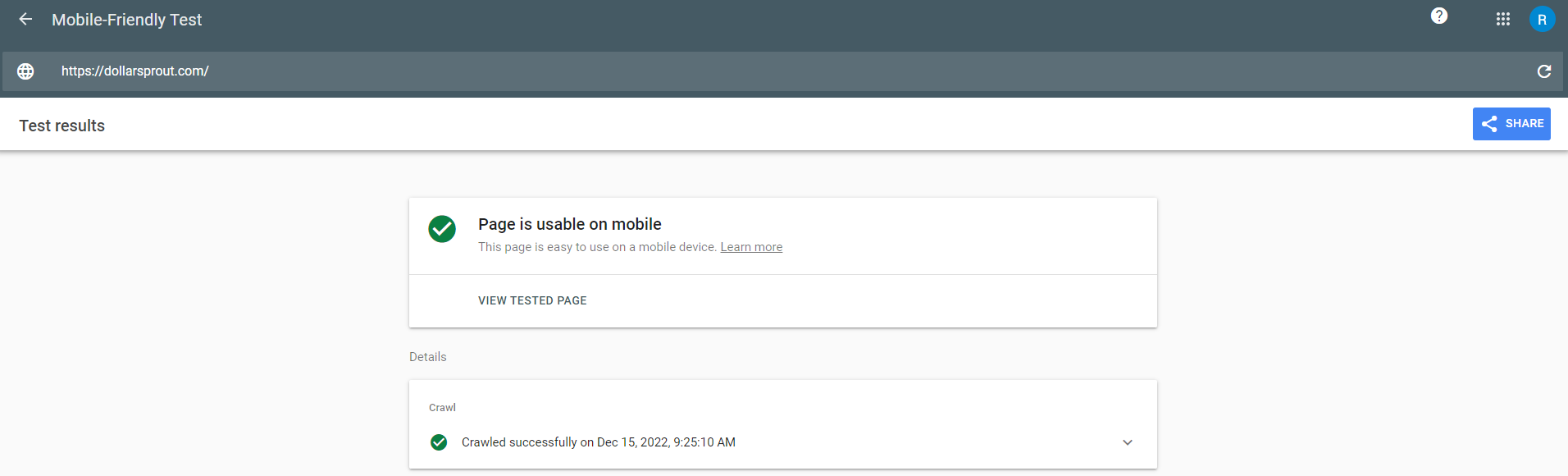Viewport: 1568px width, 476px height.
Task: Rerun test with the refresh icon
Action: coord(1543,71)
